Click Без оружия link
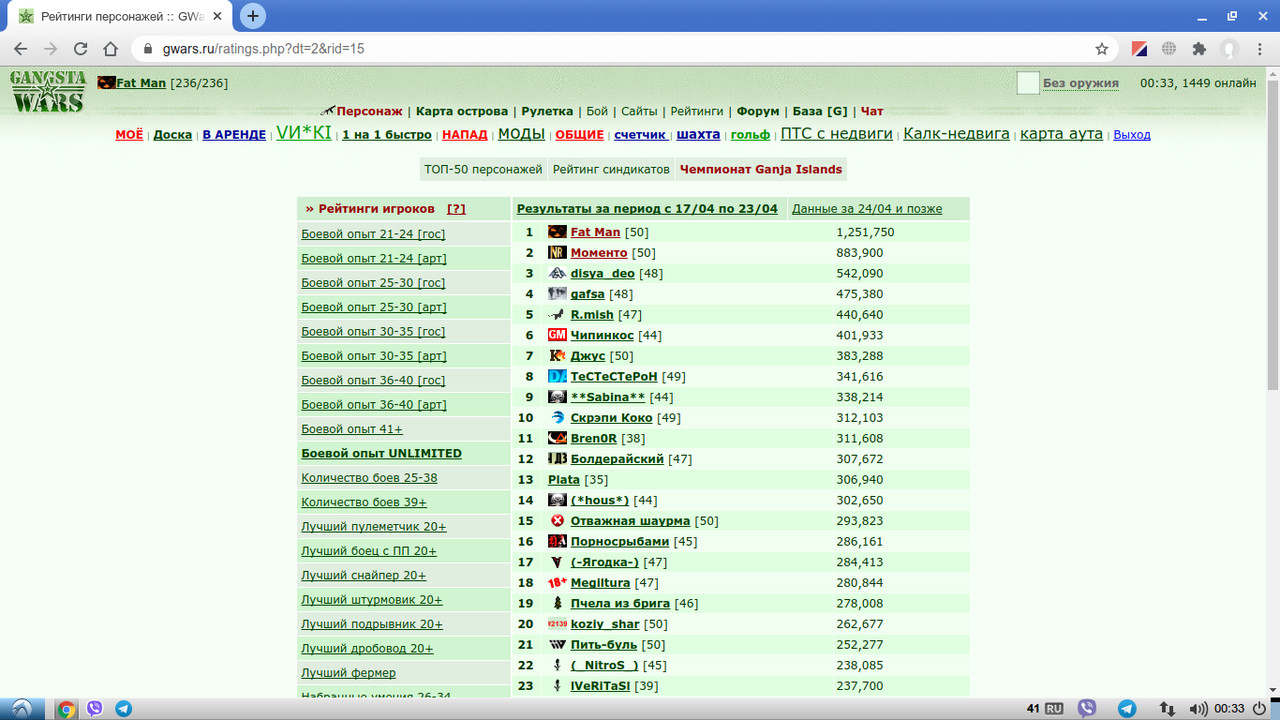This screenshot has width=1280, height=720. (1081, 83)
